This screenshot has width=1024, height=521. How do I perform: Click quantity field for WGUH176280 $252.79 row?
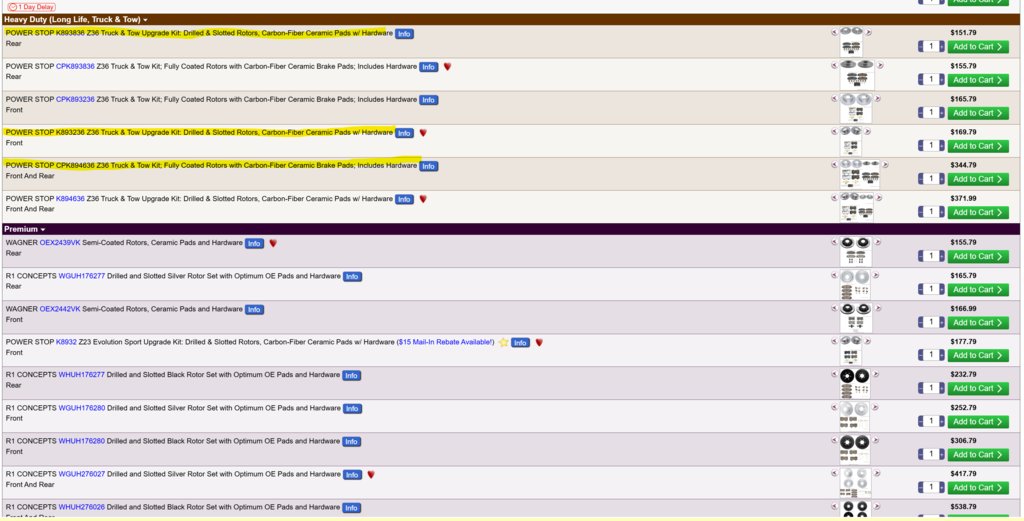pyautogui.click(x=931, y=421)
